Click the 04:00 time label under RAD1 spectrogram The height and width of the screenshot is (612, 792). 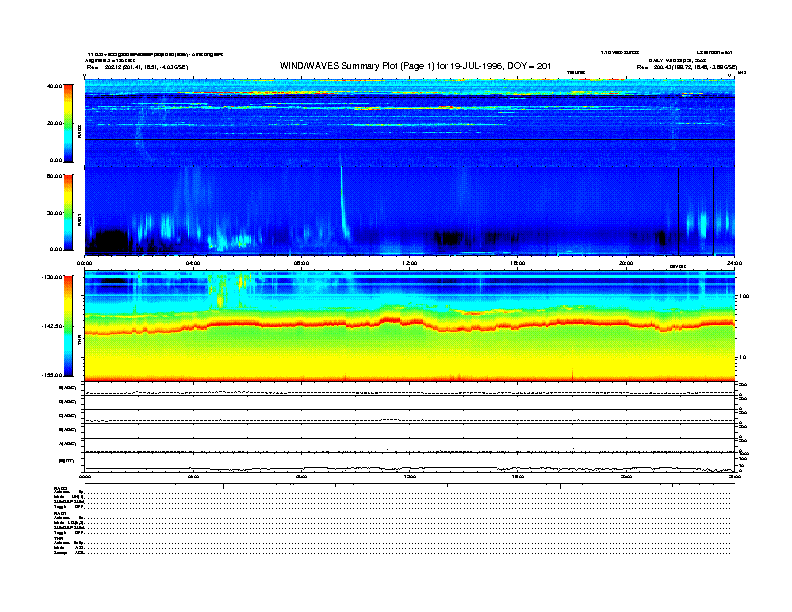193,263
